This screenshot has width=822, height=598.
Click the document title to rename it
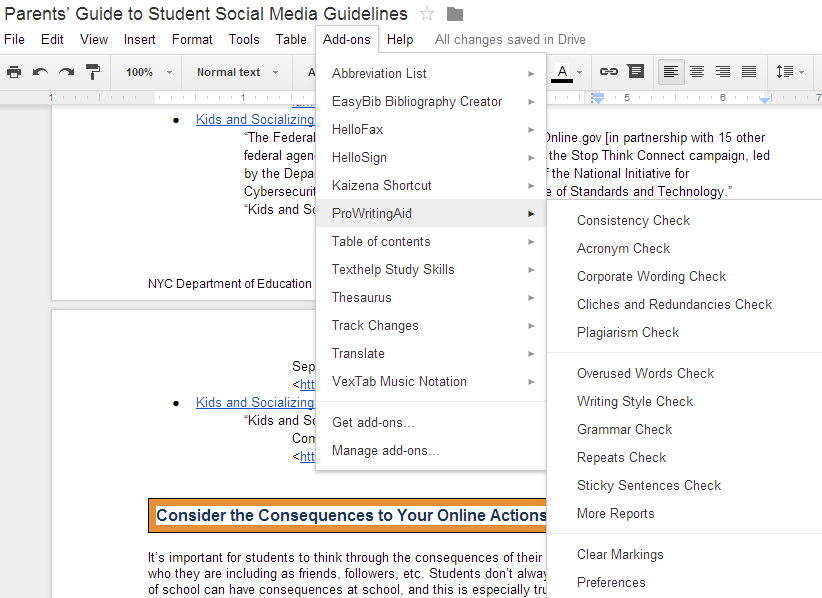(x=206, y=14)
